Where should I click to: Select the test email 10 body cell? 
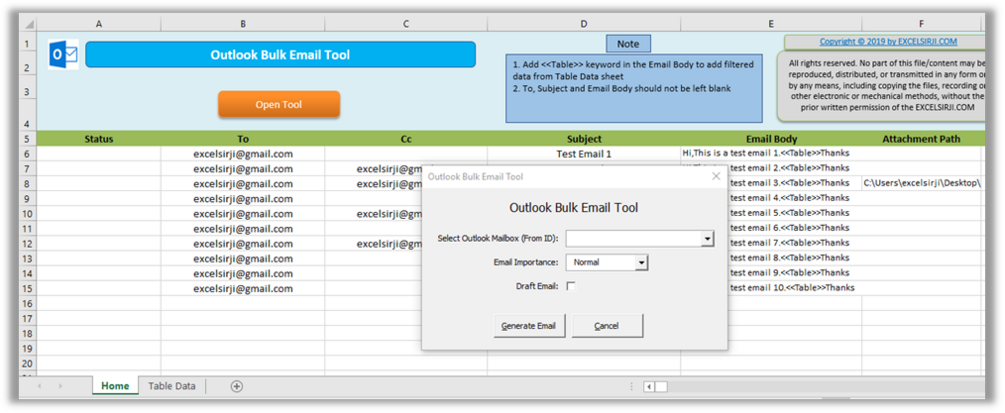click(x=795, y=289)
